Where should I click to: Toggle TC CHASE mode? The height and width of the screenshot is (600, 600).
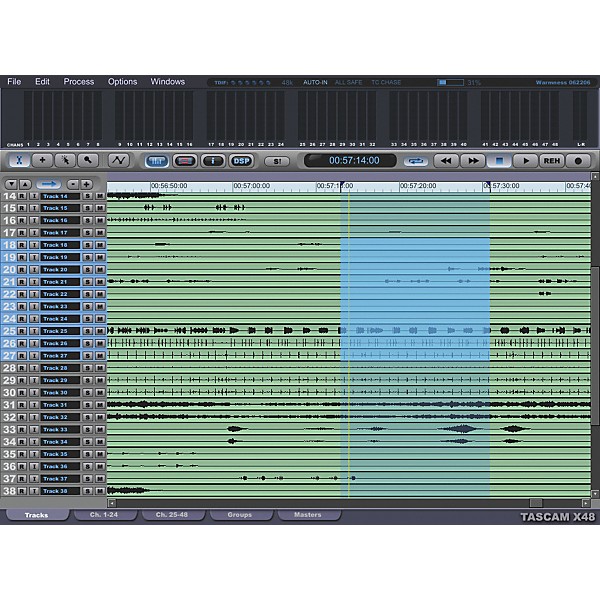coord(386,82)
